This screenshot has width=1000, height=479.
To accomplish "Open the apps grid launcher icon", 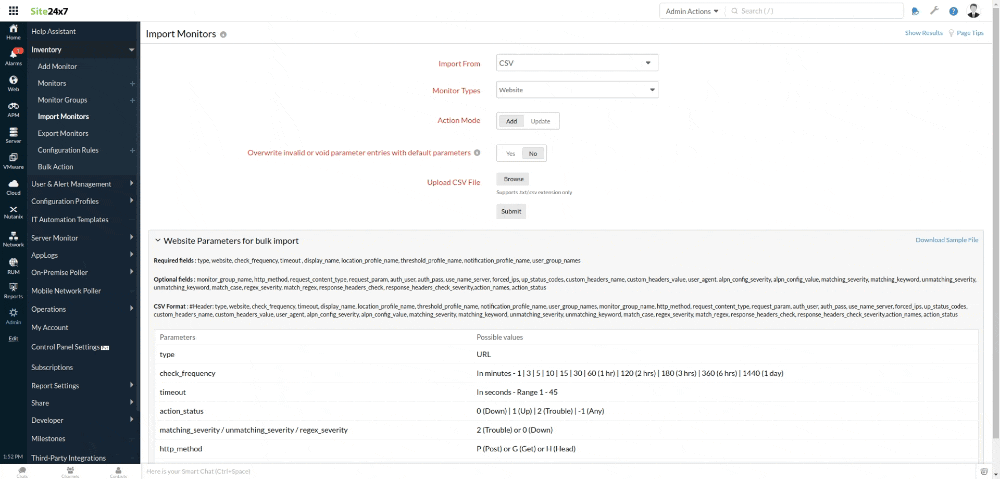I will click(13, 11).
